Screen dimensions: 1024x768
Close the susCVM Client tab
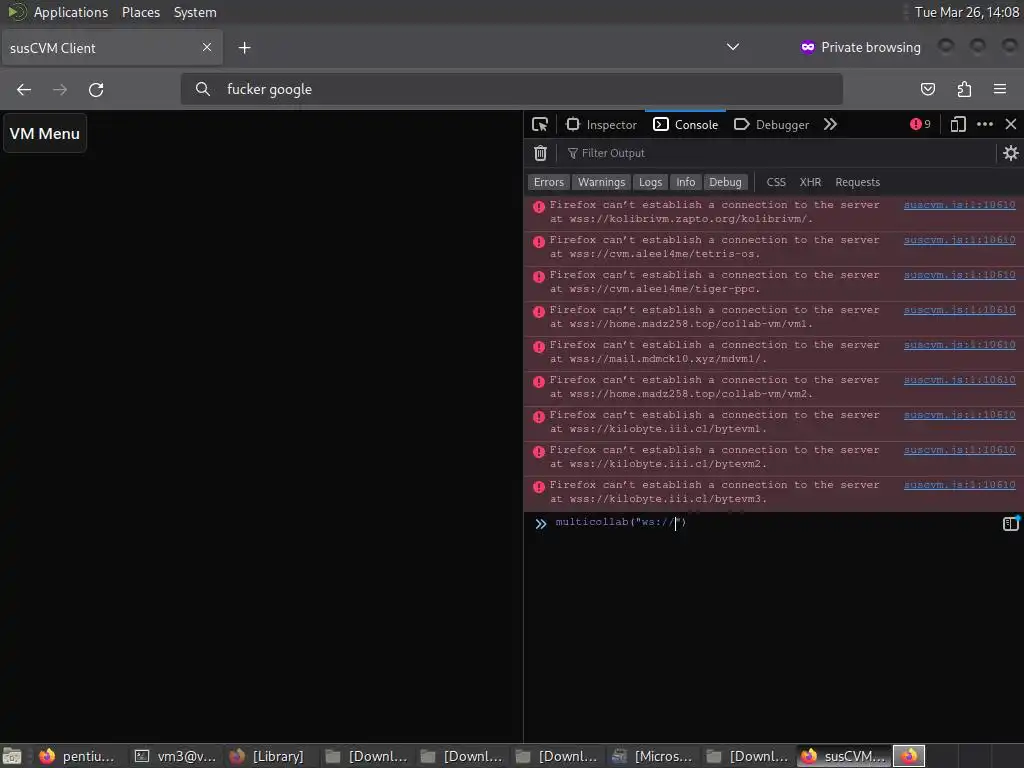click(x=206, y=47)
